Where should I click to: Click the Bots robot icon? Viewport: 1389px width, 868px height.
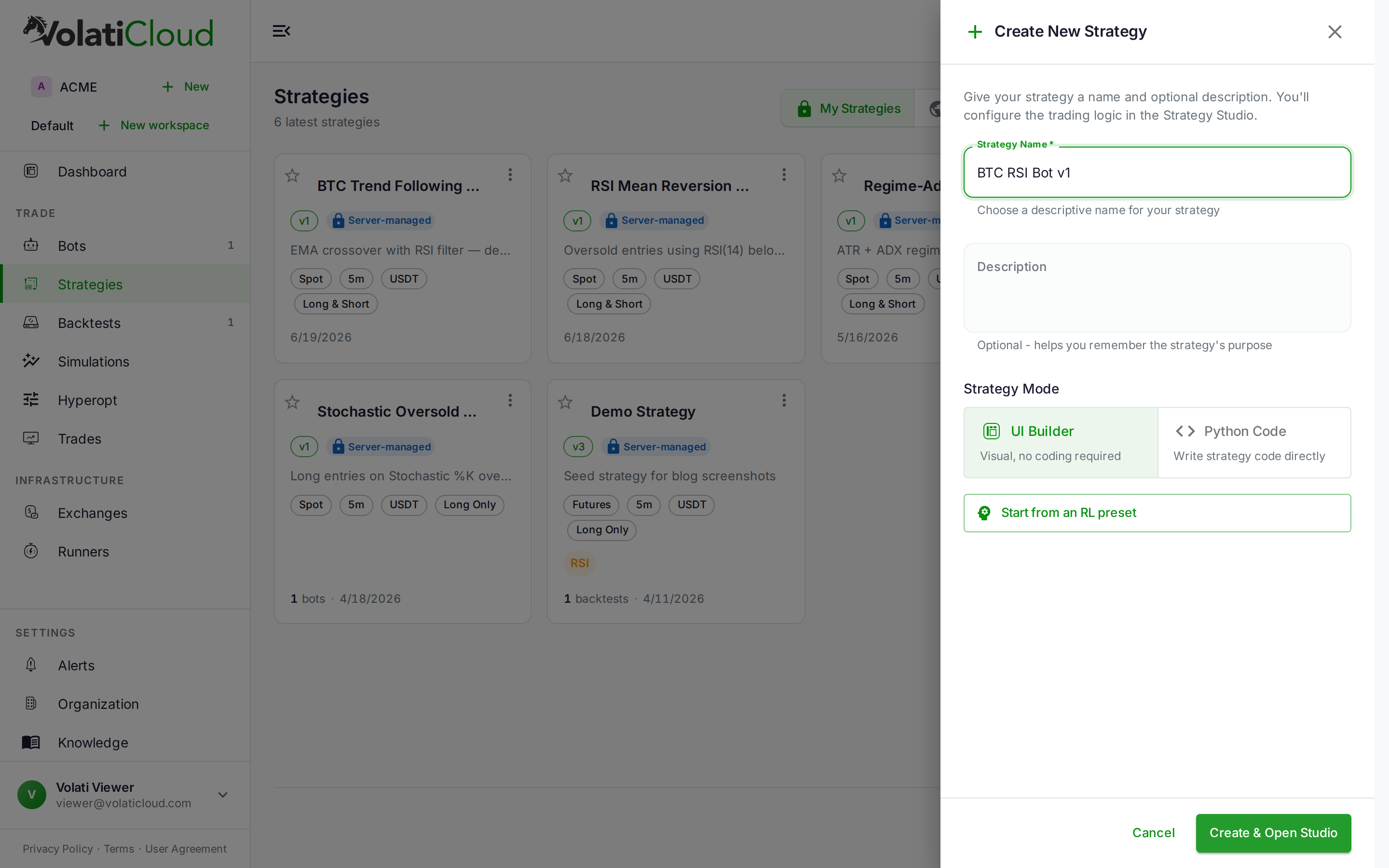(31, 245)
